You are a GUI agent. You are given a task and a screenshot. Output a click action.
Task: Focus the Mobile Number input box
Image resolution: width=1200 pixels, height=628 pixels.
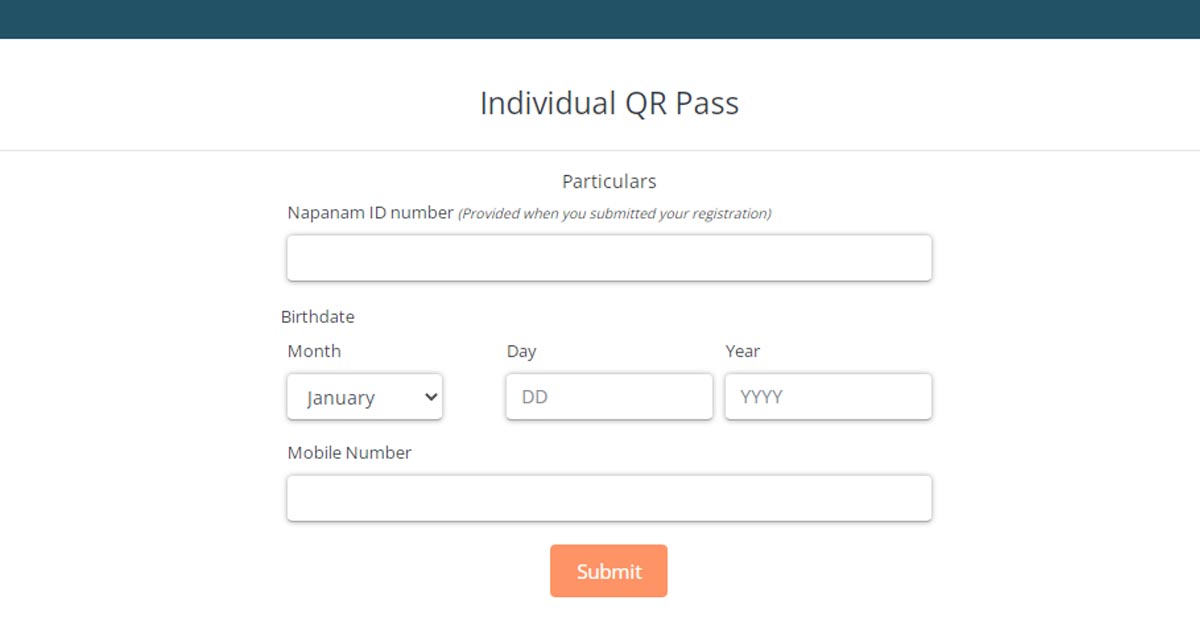(x=608, y=497)
